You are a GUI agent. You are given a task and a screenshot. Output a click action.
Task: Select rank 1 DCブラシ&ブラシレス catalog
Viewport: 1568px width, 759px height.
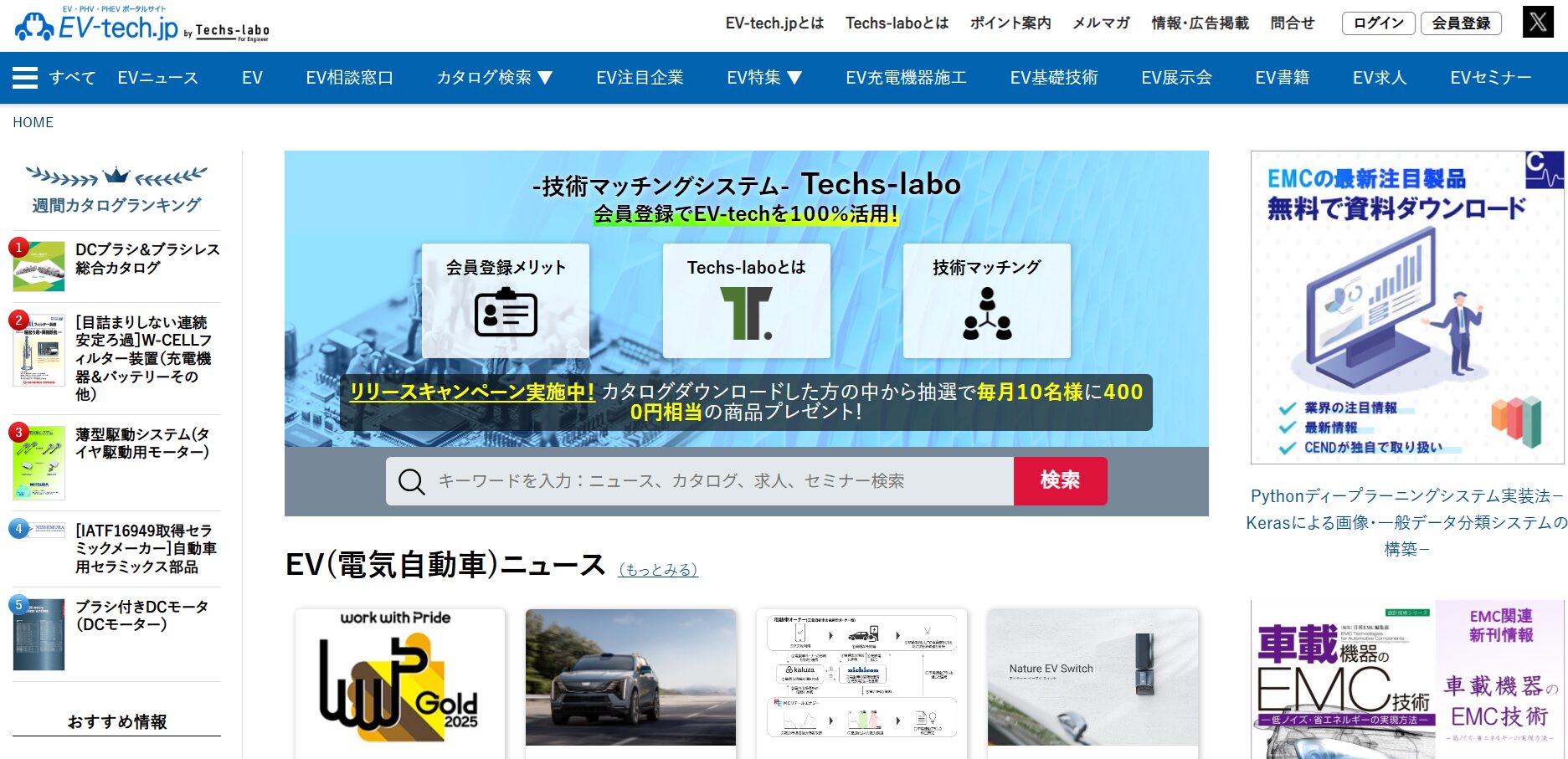coord(147,259)
